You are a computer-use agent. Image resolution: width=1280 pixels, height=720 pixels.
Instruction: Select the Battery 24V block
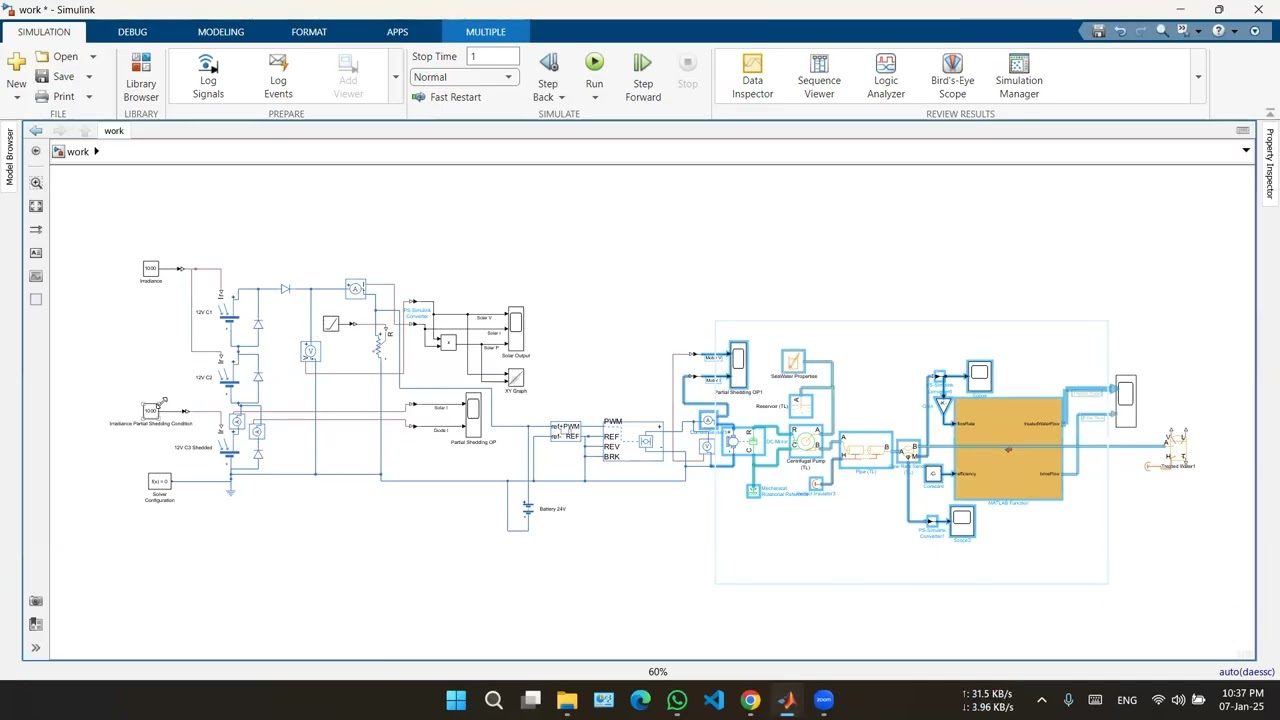click(x=528, y=510)
